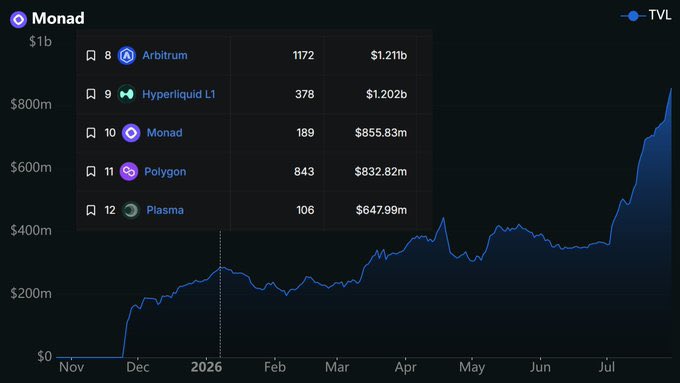This screenshot has width=680, height=383.
Task: Click the $1.211b TVL value
Action: (x=389, y=56)
